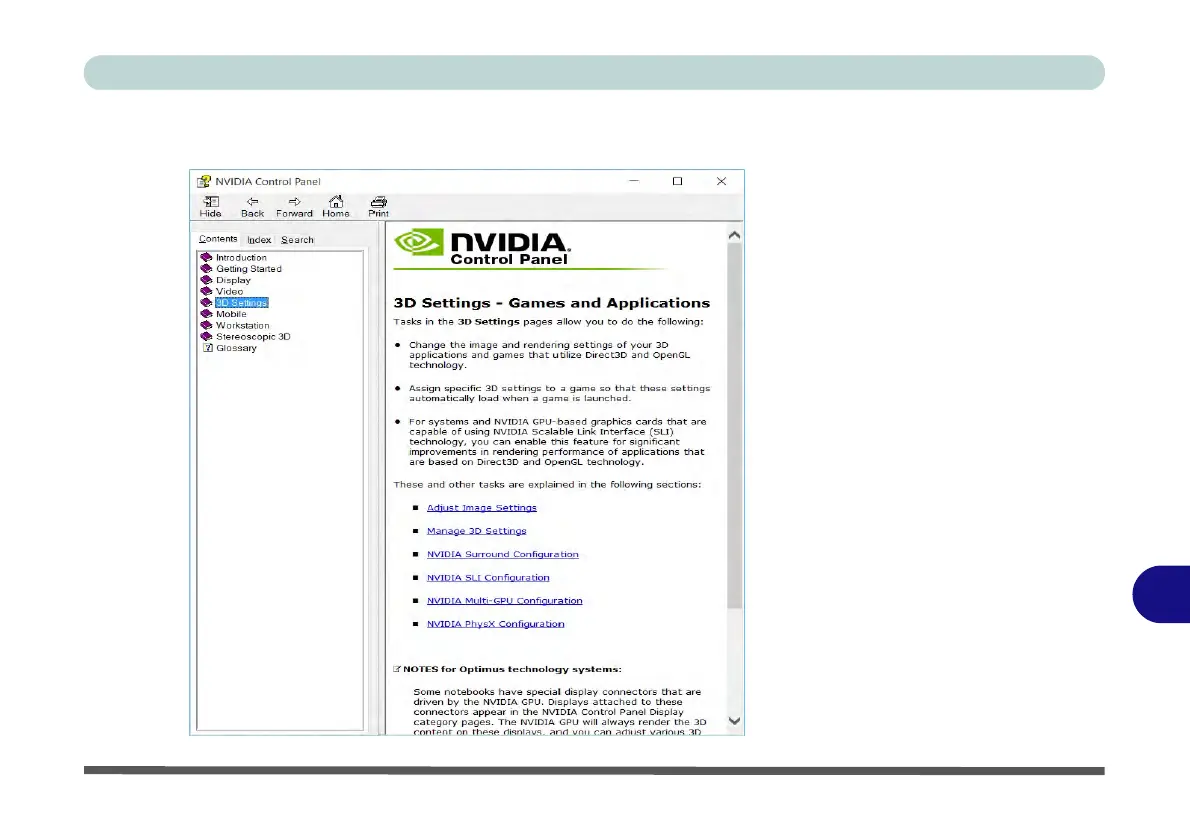The height and width of the screenshot is (838, 1190).
Task: Click the Workstation book icon
Action: click(x=206, y=326)
